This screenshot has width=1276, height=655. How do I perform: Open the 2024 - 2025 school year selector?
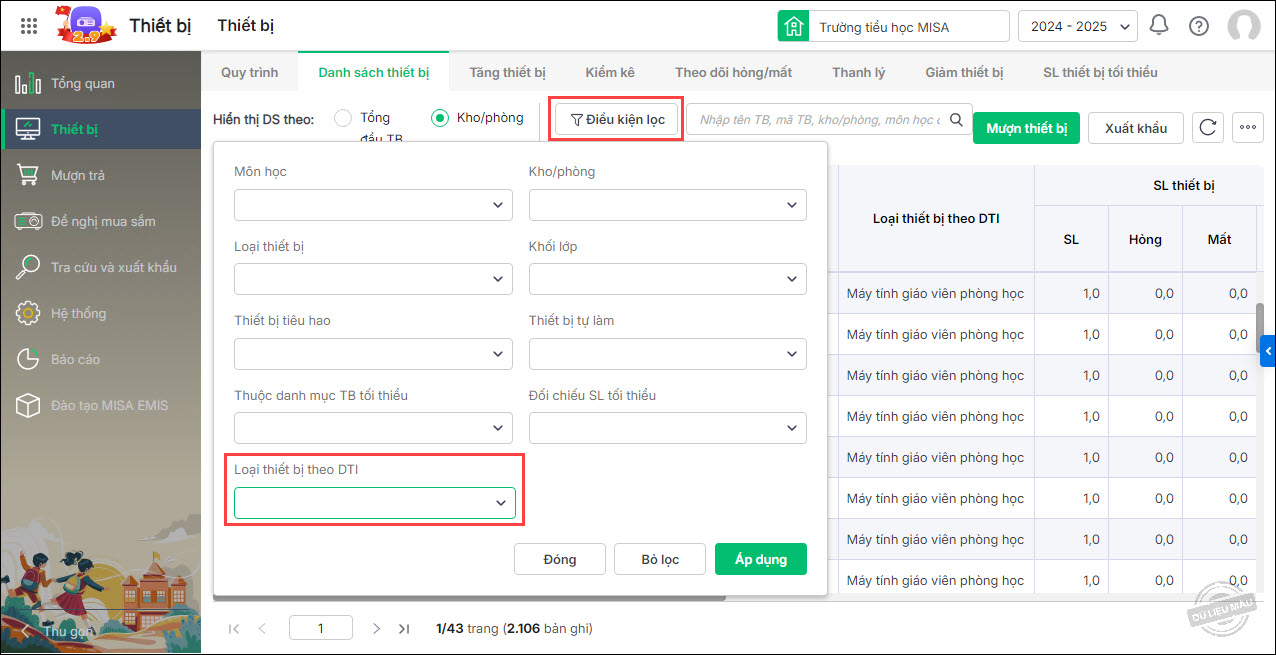pos(1077,26)
